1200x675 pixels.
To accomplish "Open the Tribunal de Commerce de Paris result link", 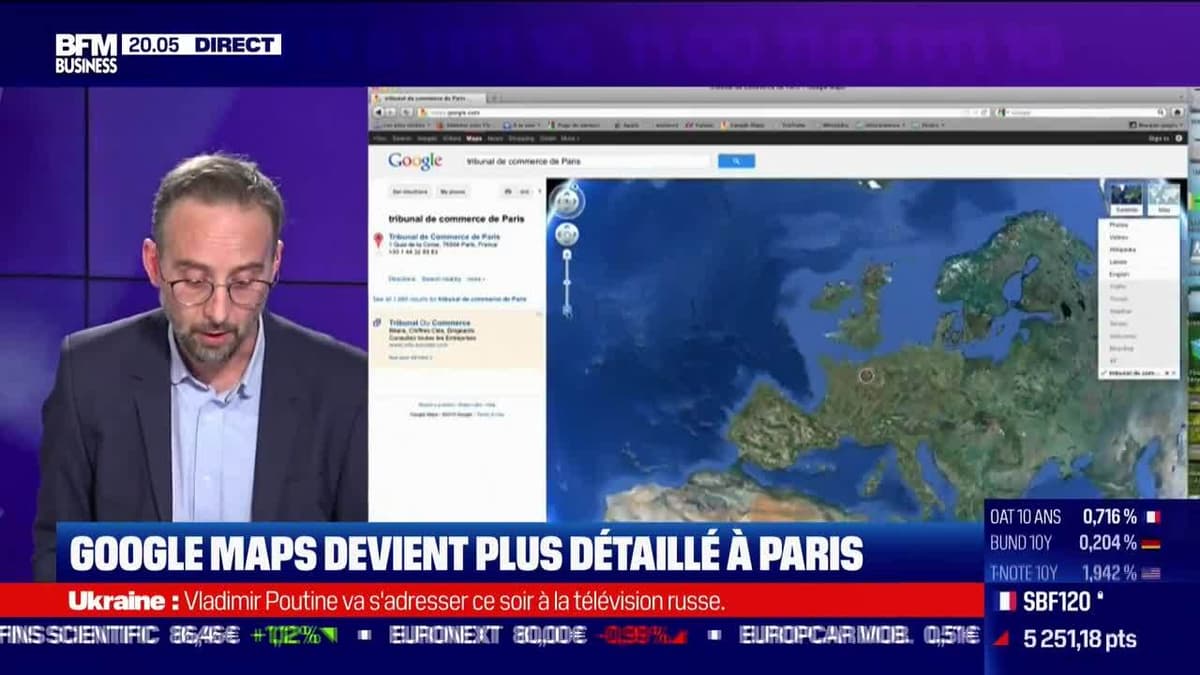I will pyautogui.click(x=444, y=237).
